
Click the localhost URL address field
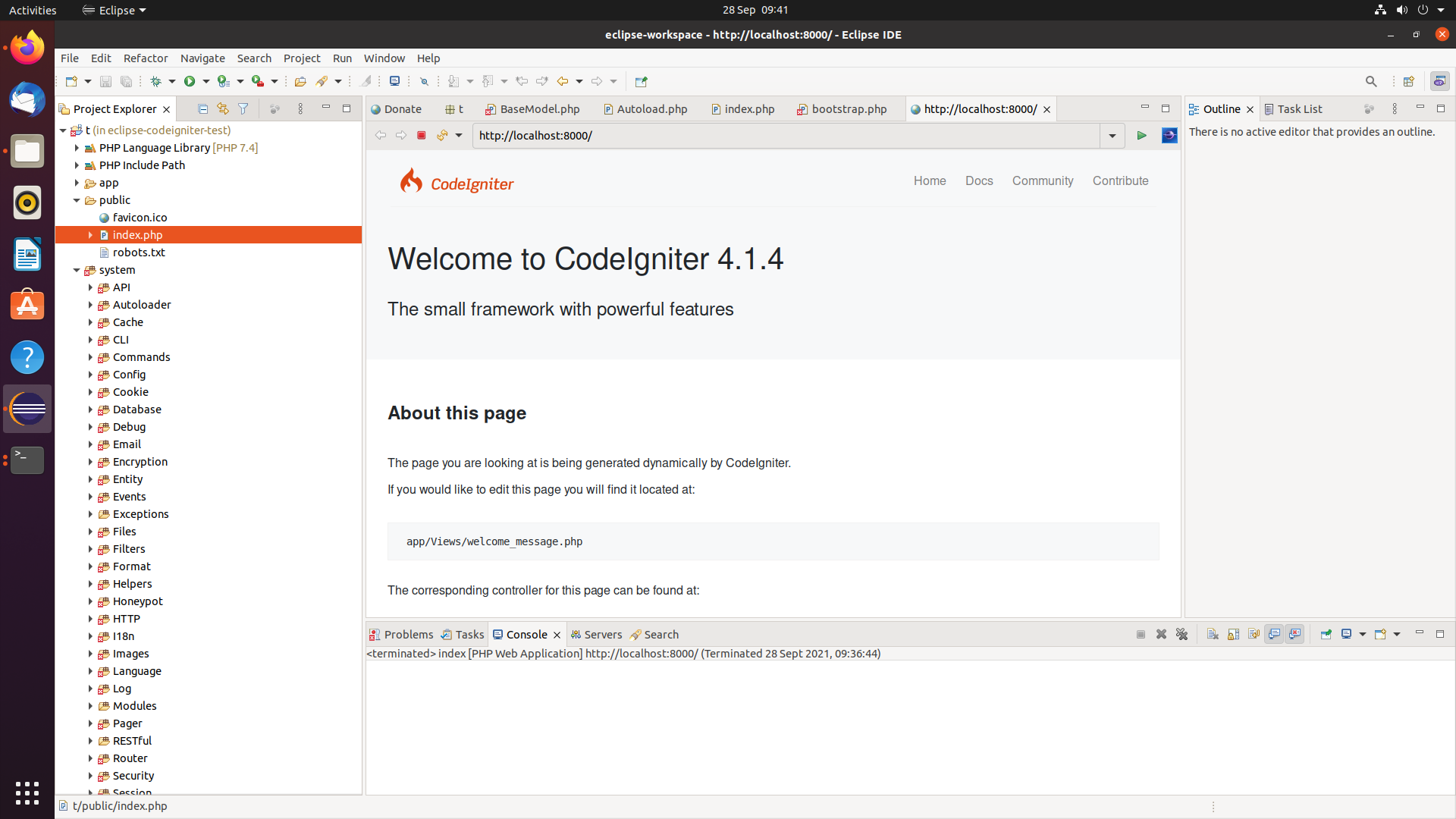786,136
